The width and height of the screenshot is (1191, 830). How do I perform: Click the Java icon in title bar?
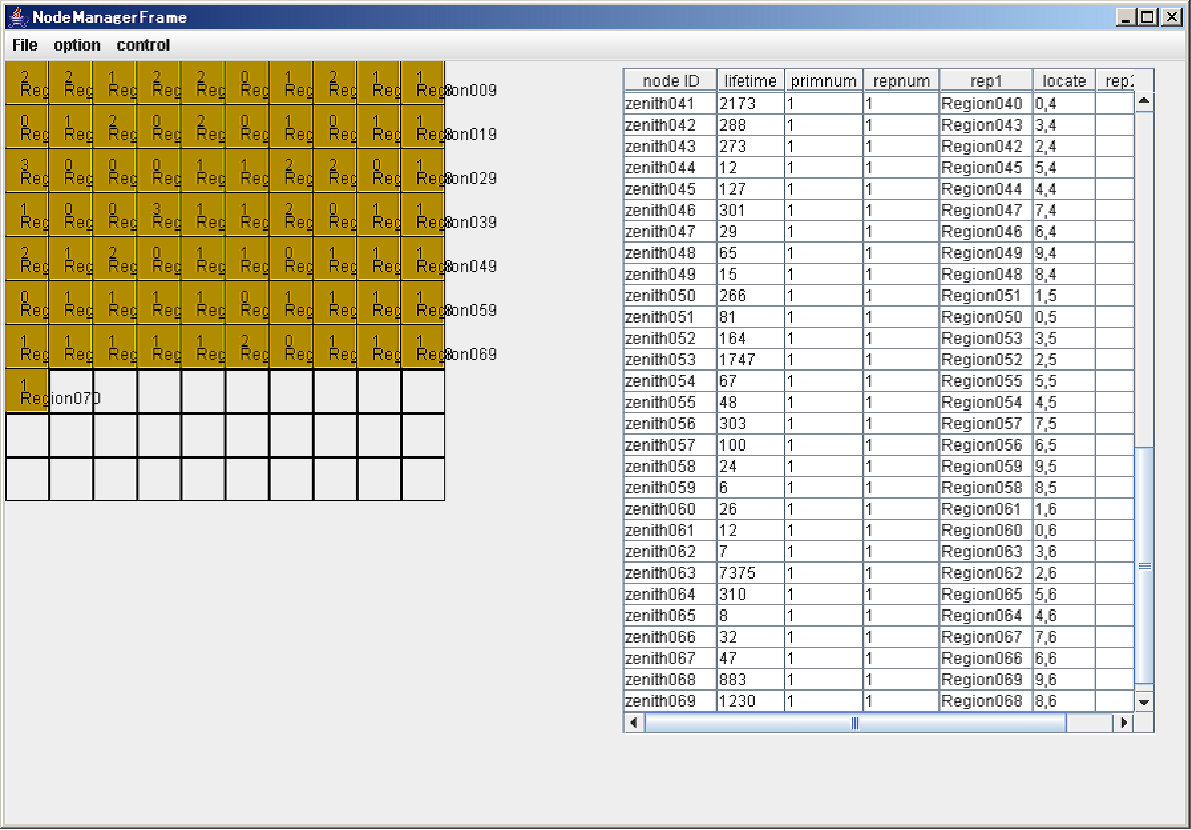17,17
